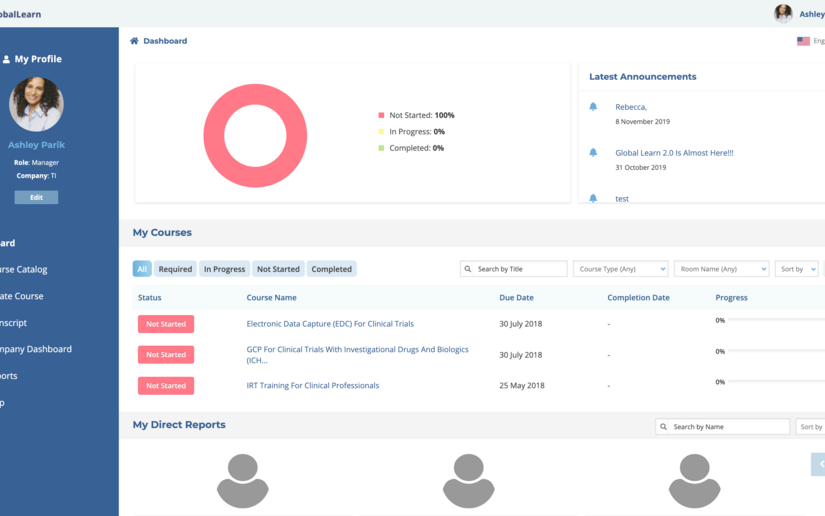Click the progress bar of GCP course
This screenshot has height=516, width=825.
776,350
